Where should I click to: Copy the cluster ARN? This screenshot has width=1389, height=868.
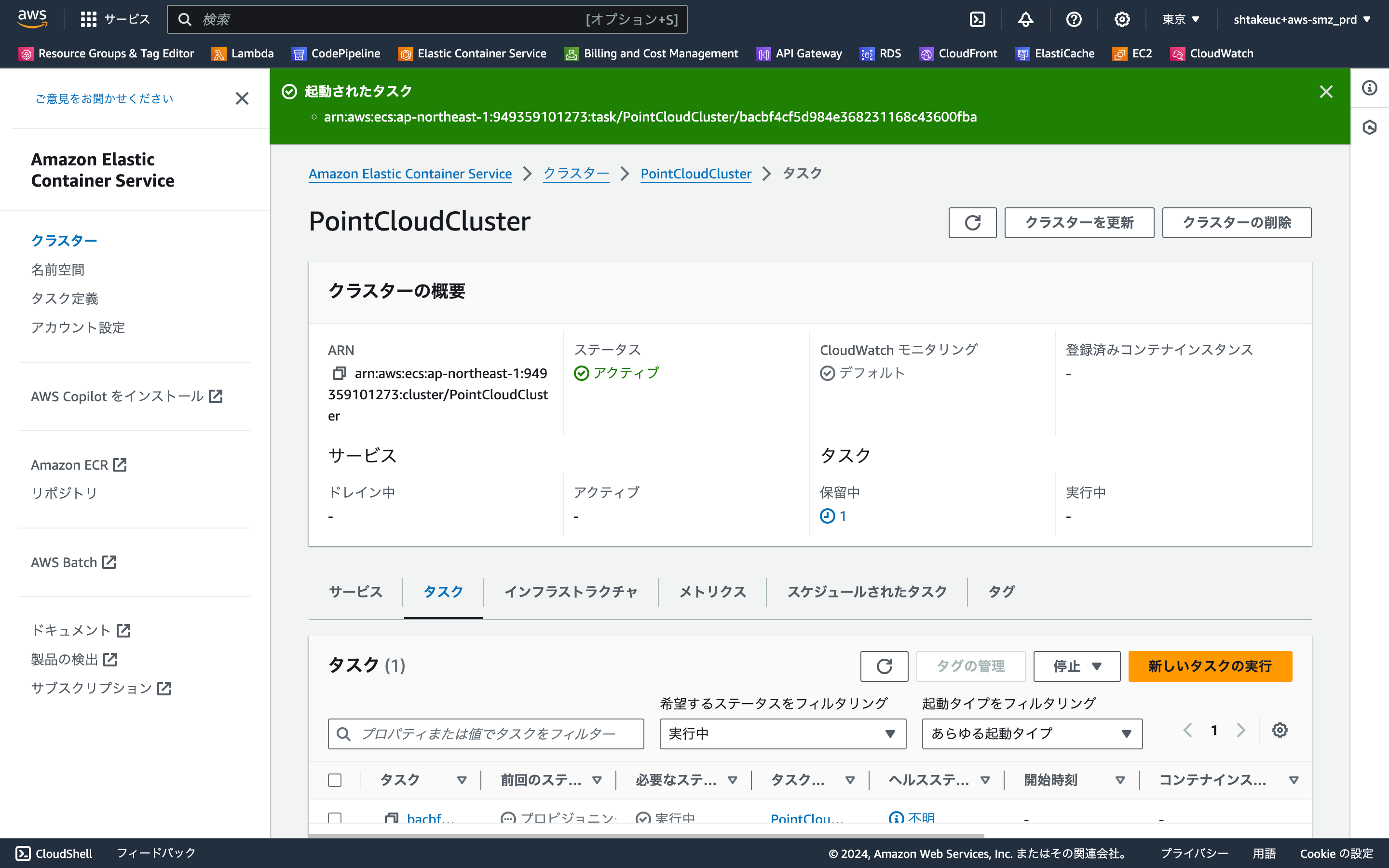point(339,373)
